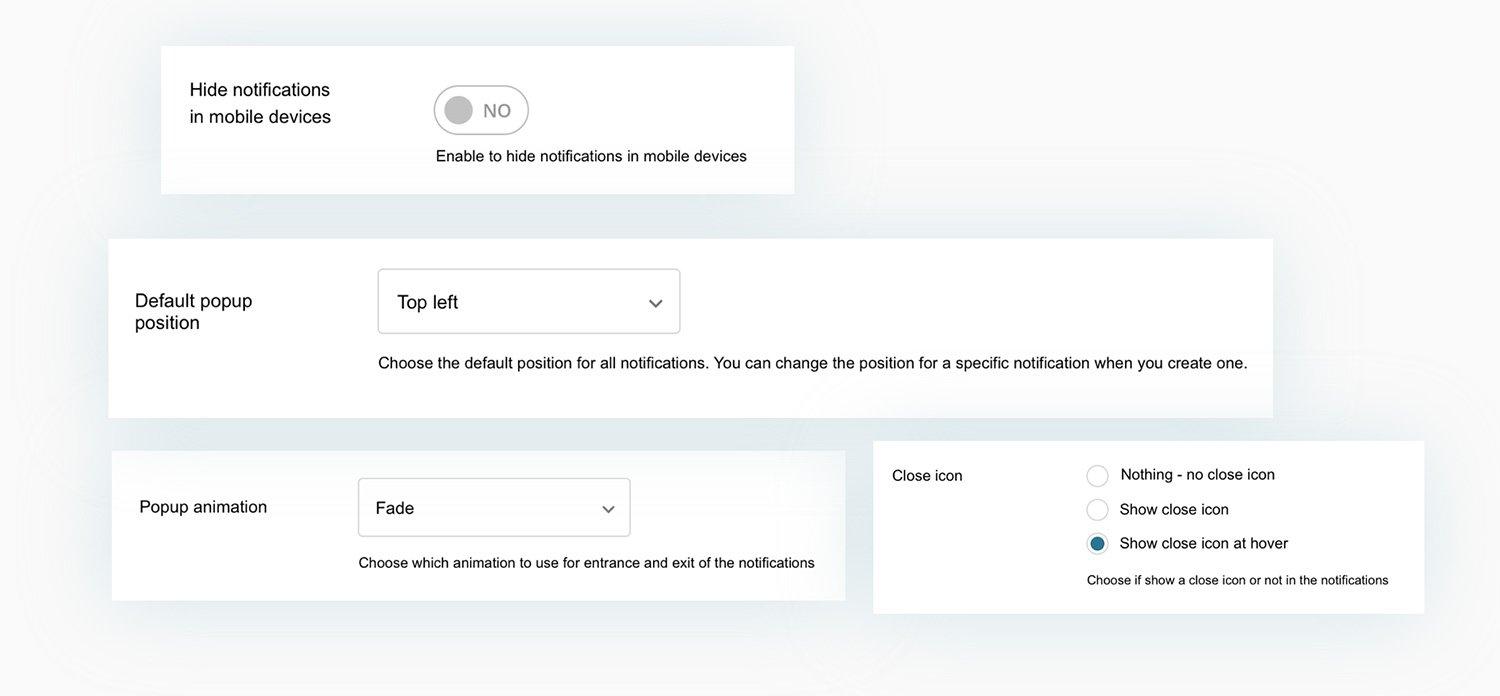1500x696 pixels.
Task: Click the chevron arrow in the Fade dropdown
Action: click(608, 509)
